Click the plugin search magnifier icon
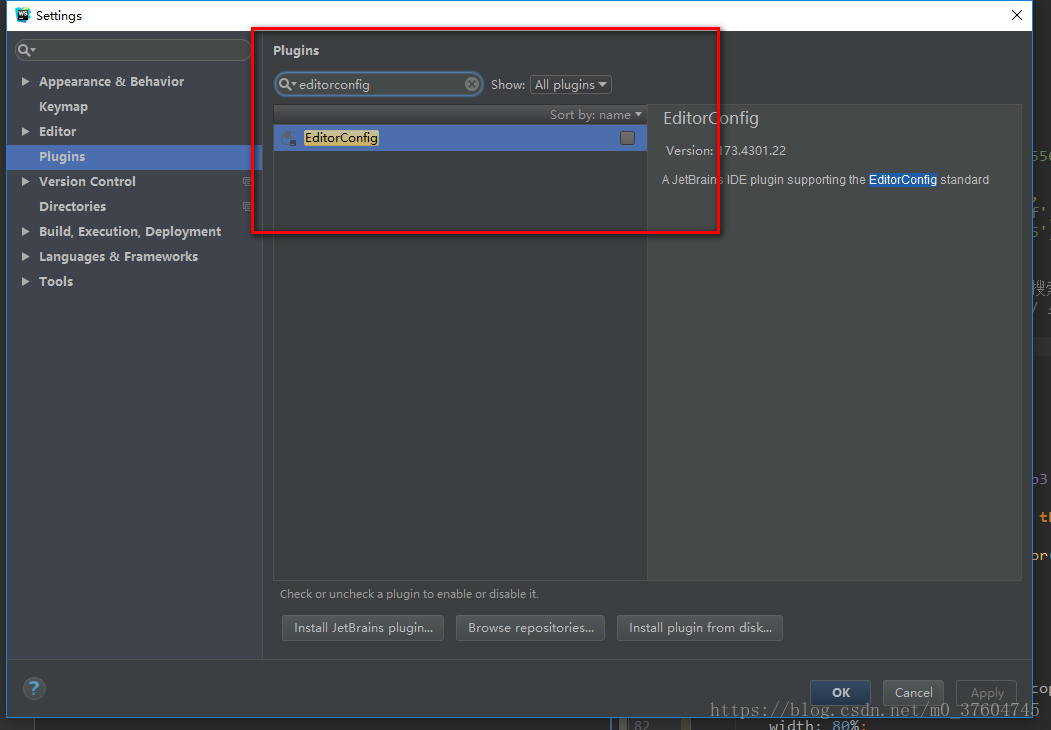Image resolution: width=1051 pixels, height=730 pixels. 287,84
